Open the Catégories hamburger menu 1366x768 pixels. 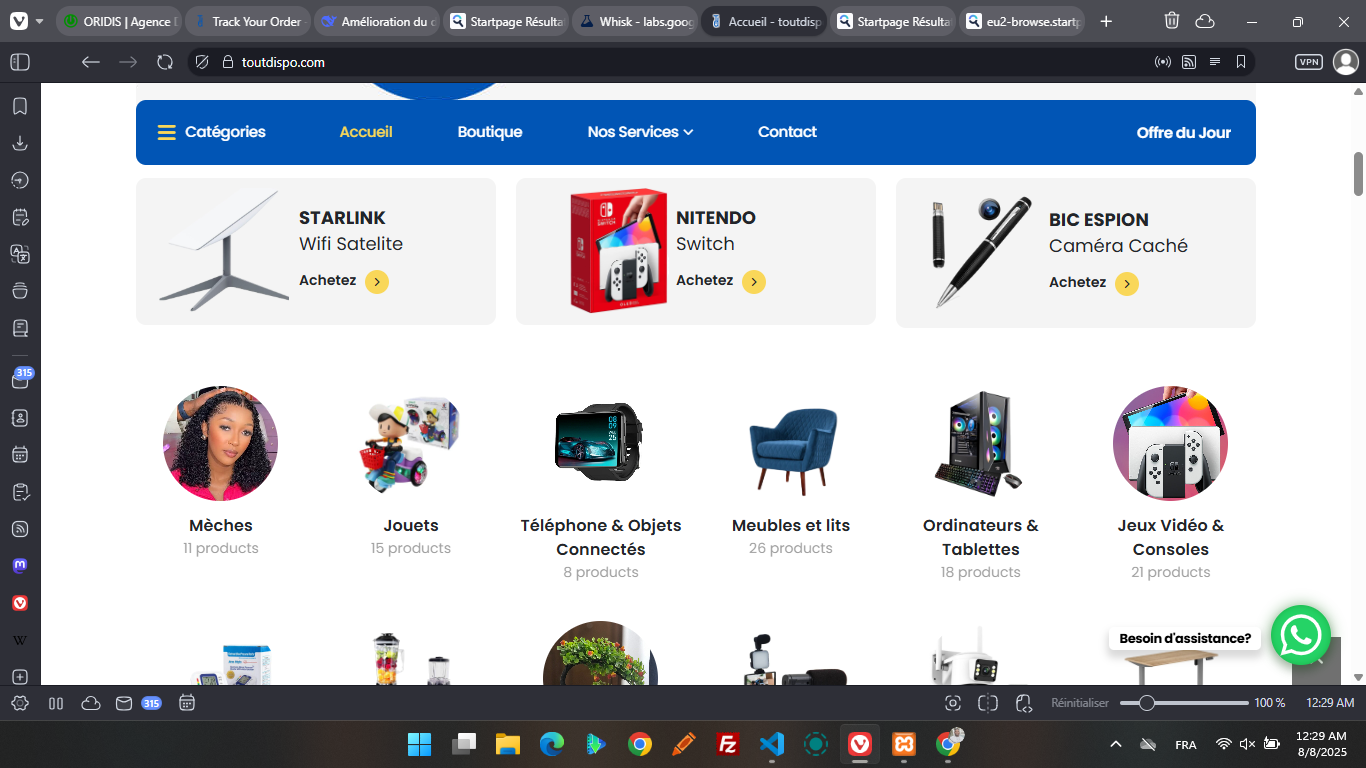coord(211,132)
